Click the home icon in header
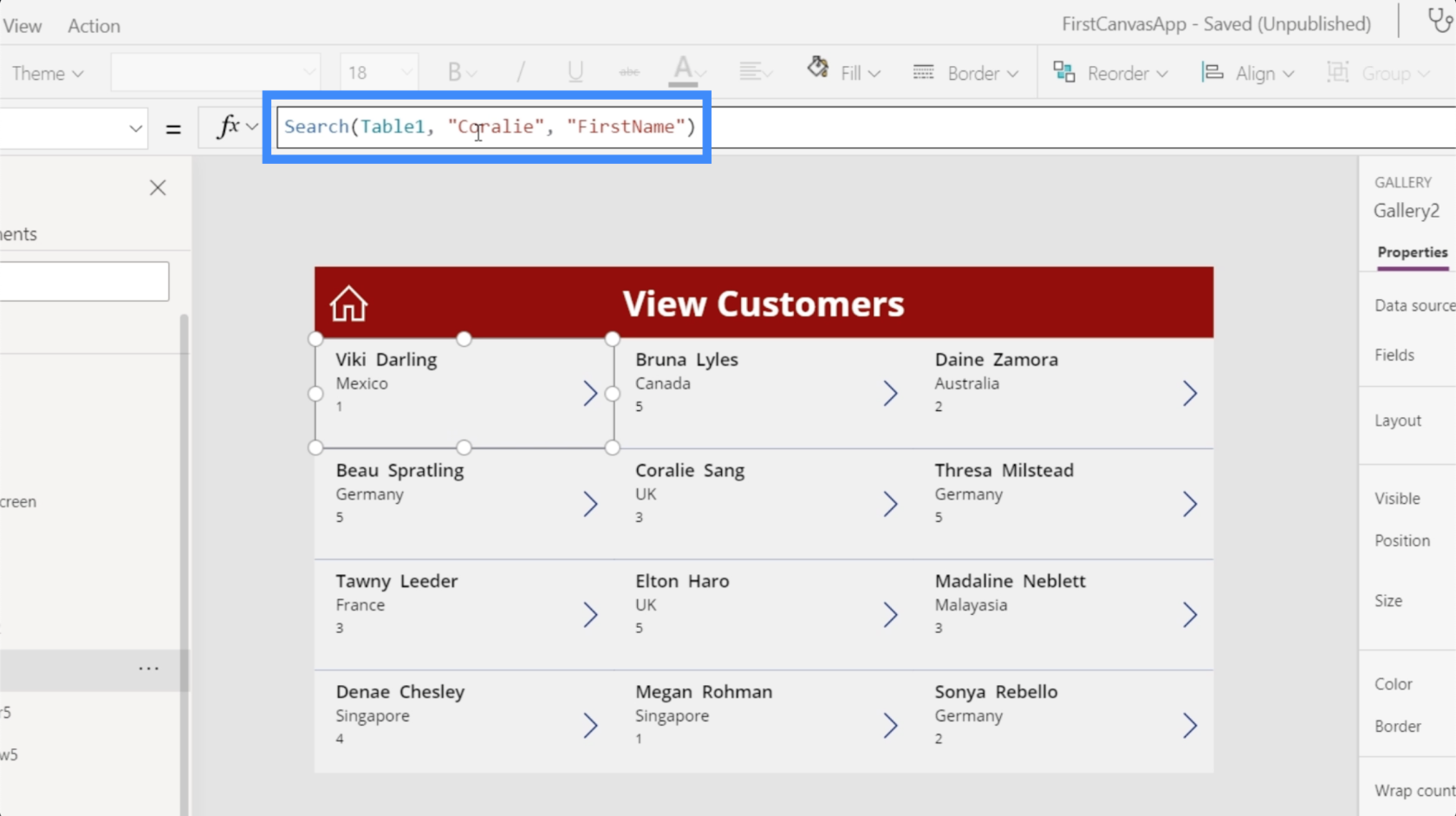 (348, 304)
